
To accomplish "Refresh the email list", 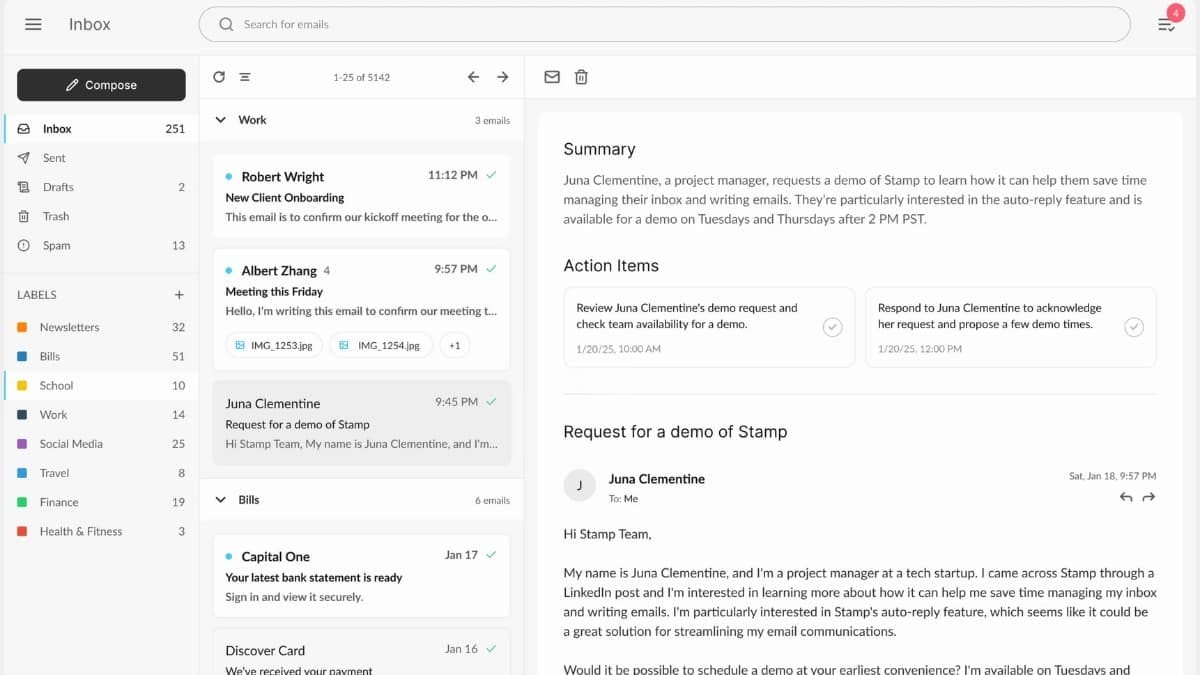I will pyautogui.click(x=219, y=77).
